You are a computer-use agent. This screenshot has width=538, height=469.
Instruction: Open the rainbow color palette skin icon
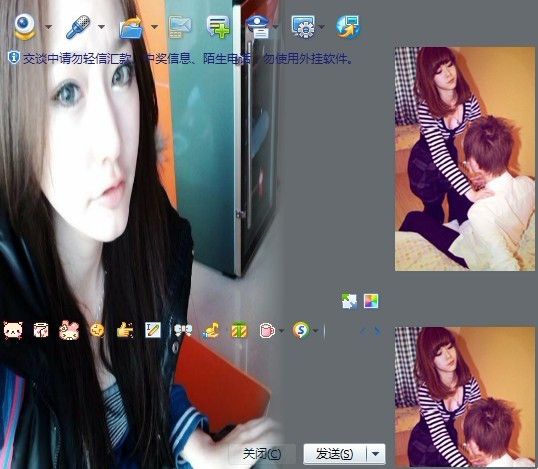tap(371, 301)
